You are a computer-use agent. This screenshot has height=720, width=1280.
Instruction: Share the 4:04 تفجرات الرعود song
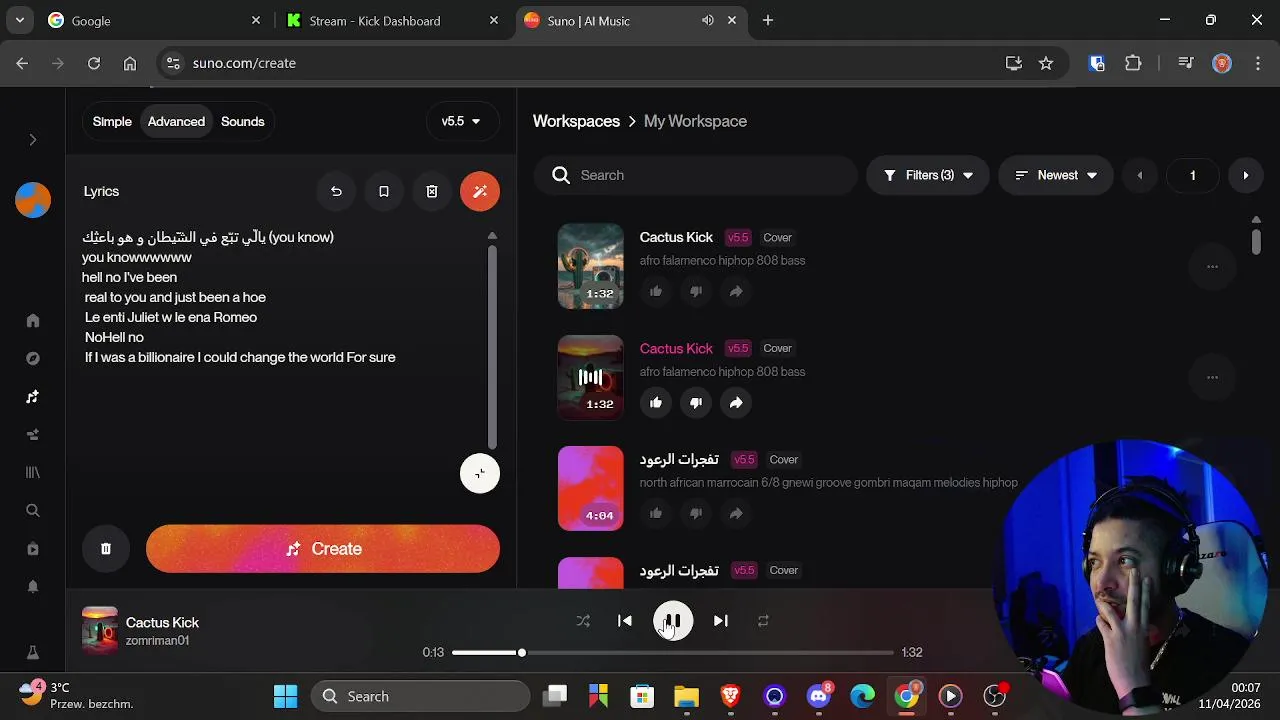point(736,513)
